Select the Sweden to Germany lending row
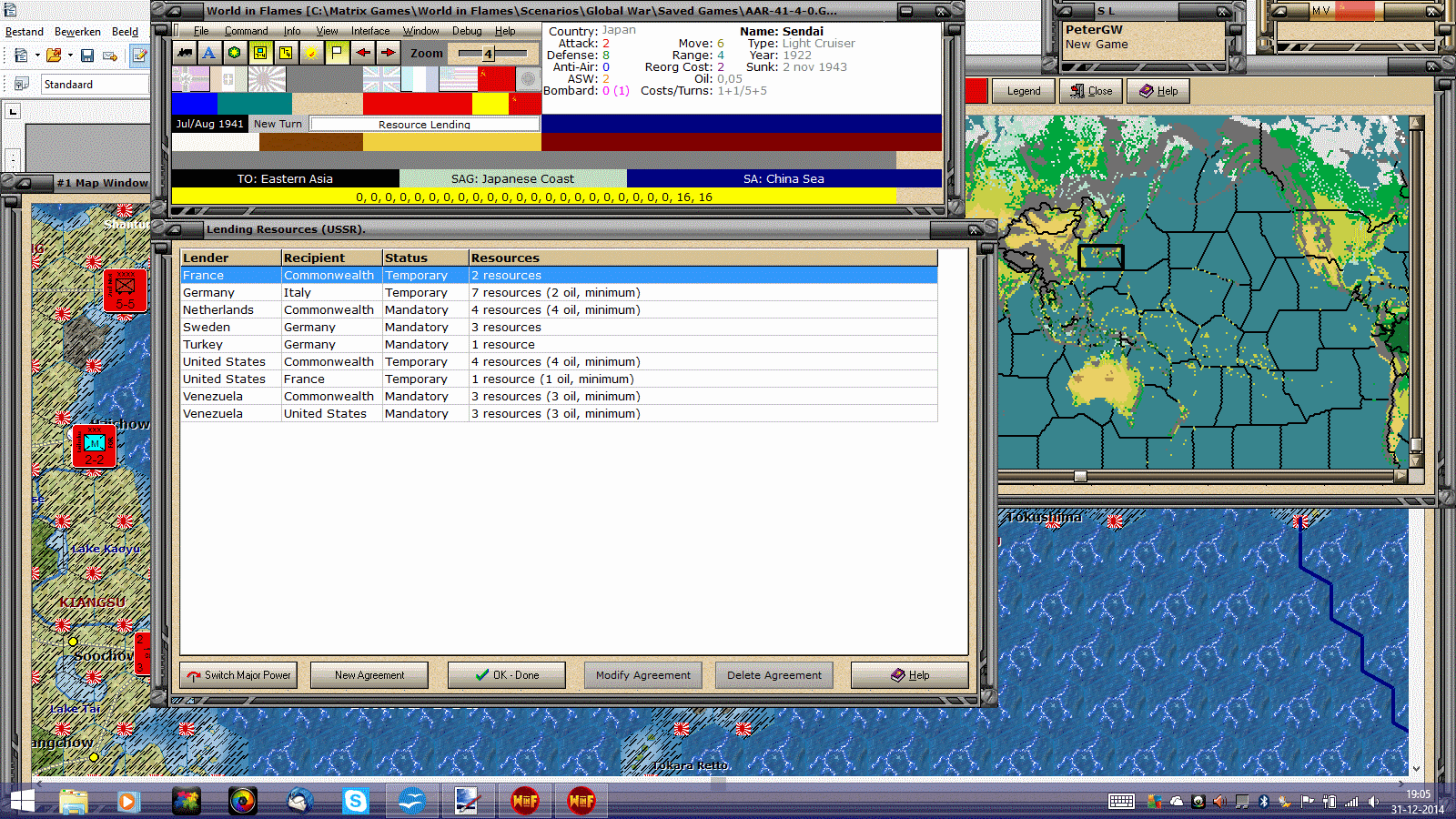Viewport: 1456px width, 819px height. coord(559,328)
